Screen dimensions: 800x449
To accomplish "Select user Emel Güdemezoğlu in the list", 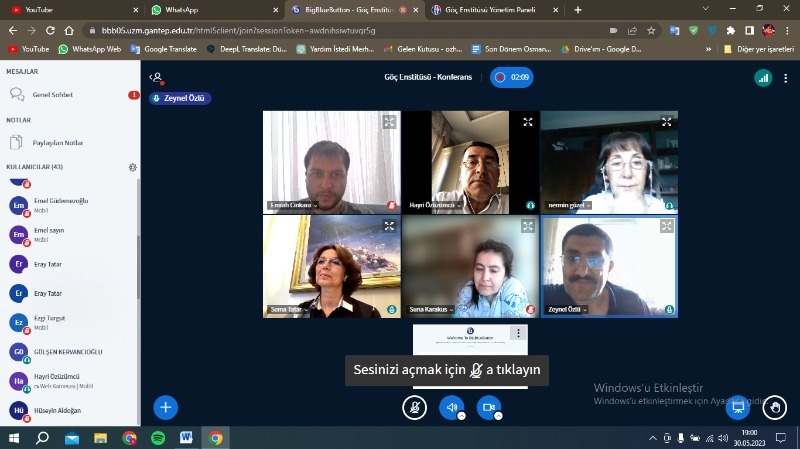I will [60, 204].
